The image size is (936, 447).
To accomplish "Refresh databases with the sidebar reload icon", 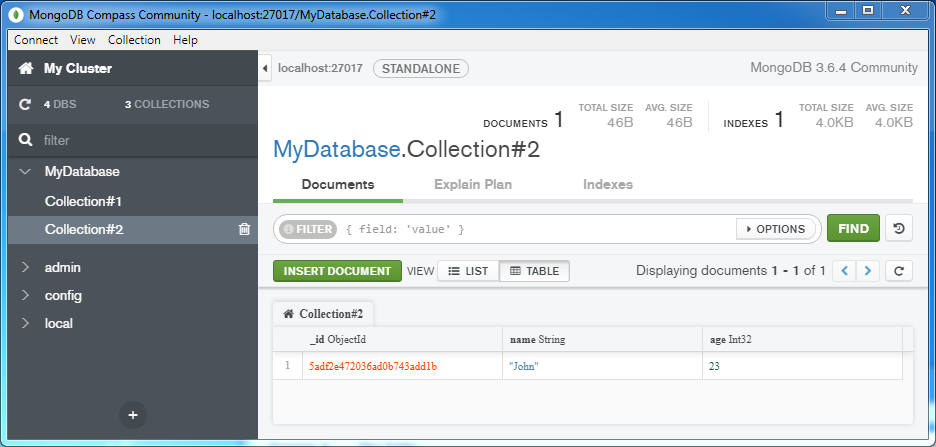I will (x=25, y=104).
